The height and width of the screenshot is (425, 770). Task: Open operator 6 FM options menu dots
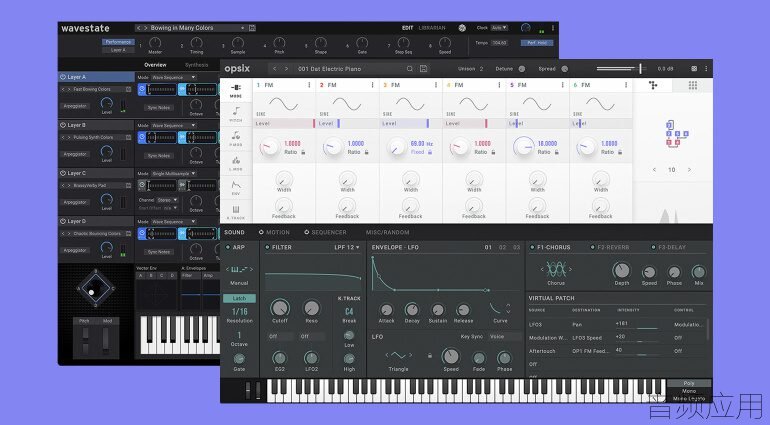pos(626,85)
